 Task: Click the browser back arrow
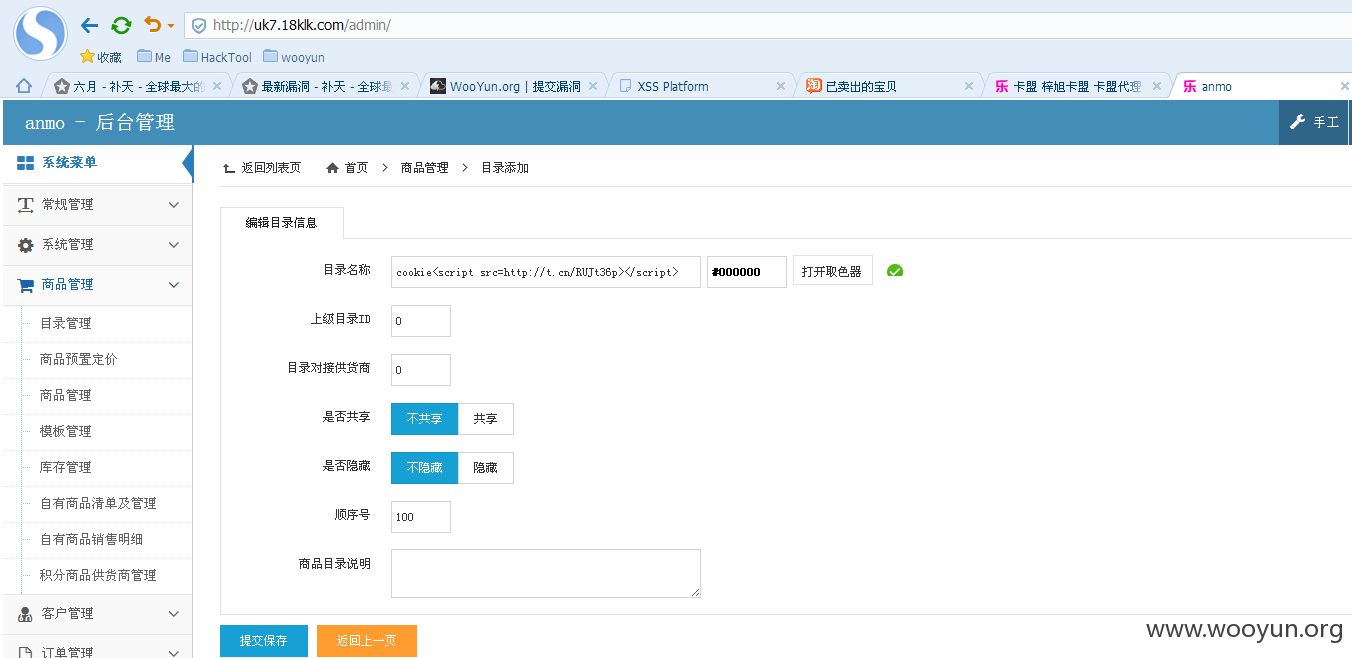89,25
